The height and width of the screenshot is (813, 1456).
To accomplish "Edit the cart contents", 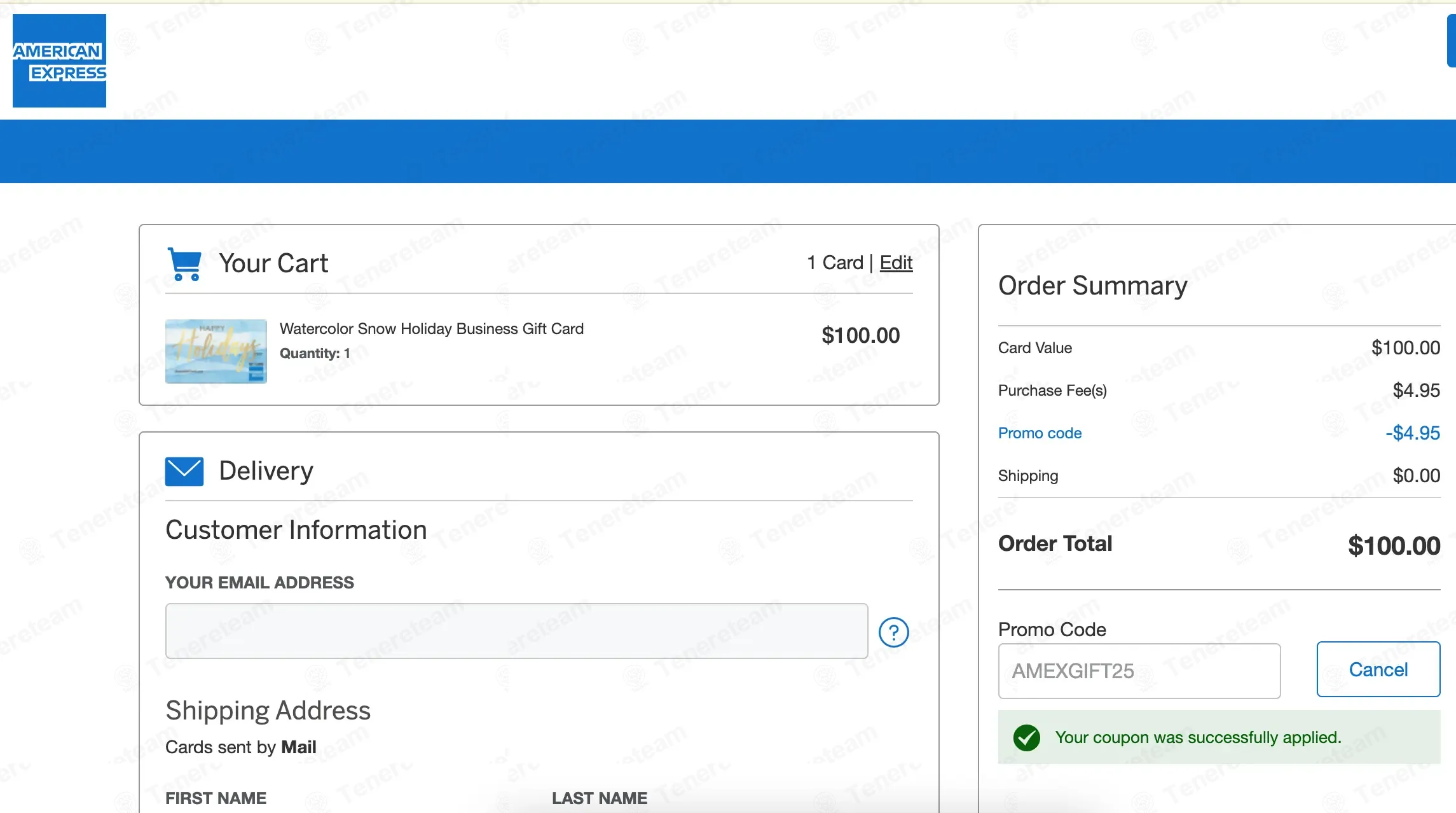I will click(896, 263).
